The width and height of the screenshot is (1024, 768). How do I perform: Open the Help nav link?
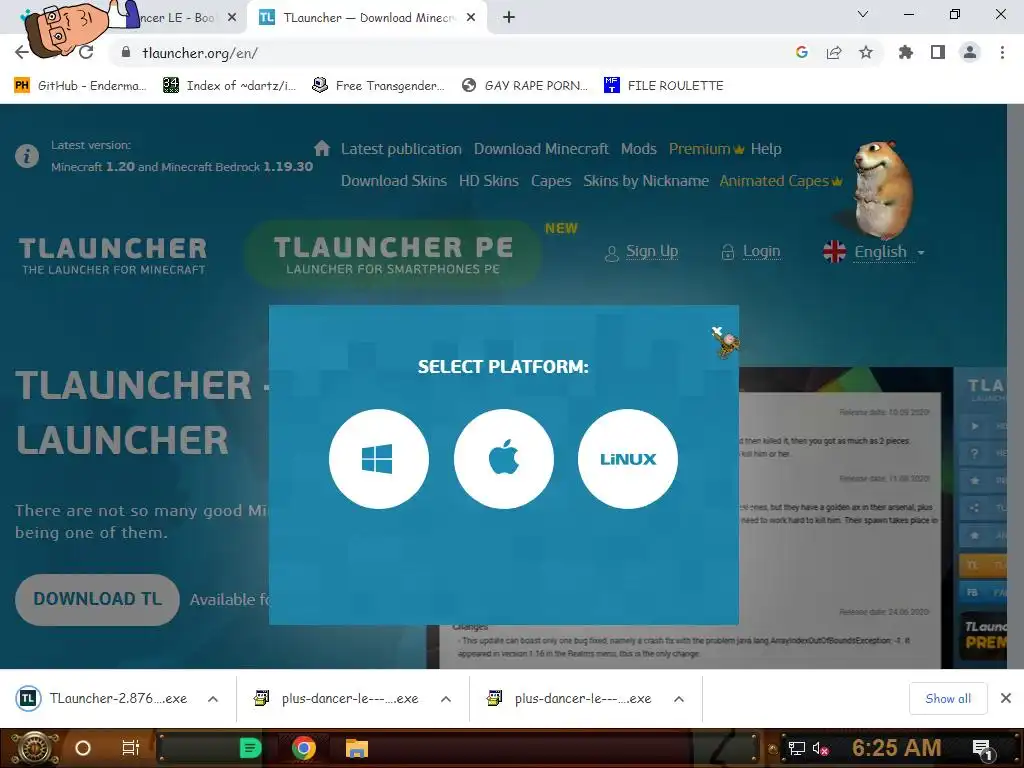[x=766, y=149]
